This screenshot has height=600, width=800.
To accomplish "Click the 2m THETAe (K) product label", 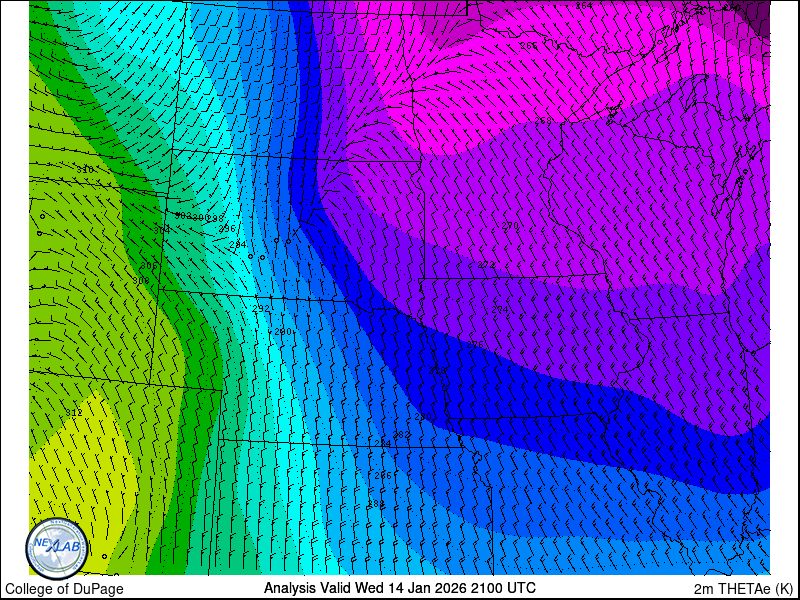I will pyautogui.click(x=744, y=589).
